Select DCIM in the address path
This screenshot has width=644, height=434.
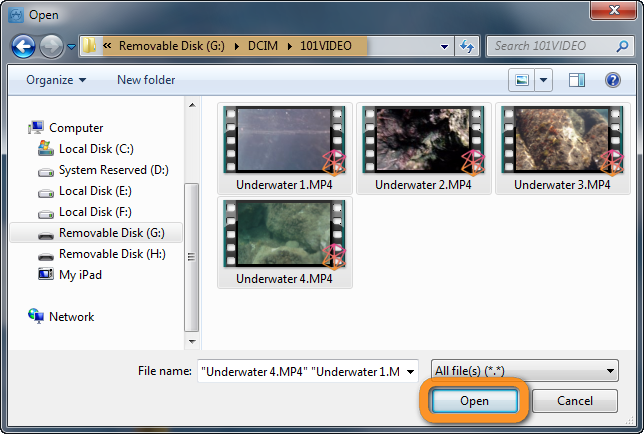pos(263,46)
